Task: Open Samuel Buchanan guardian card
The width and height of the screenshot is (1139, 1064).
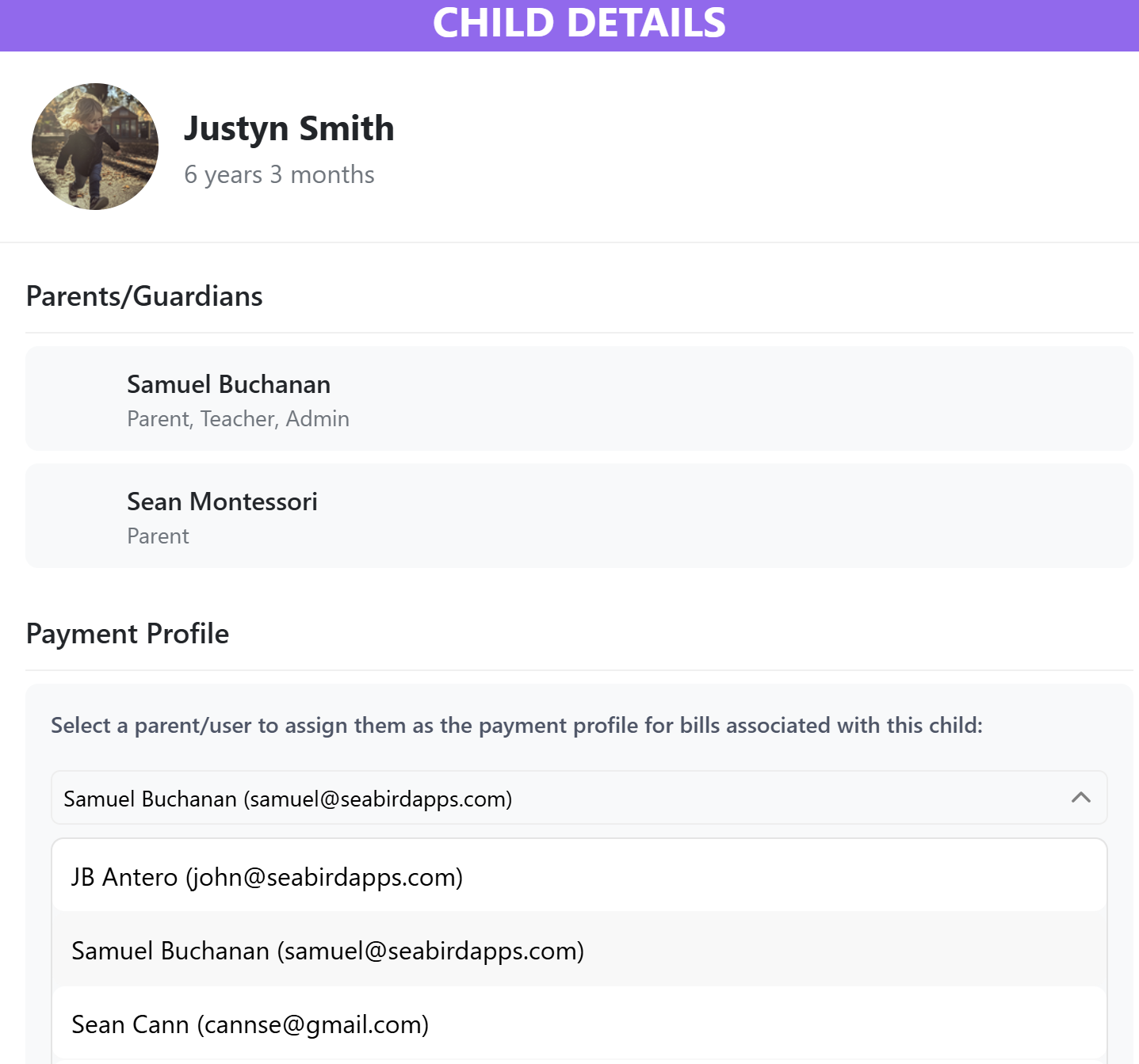Action: pos(579,399)
